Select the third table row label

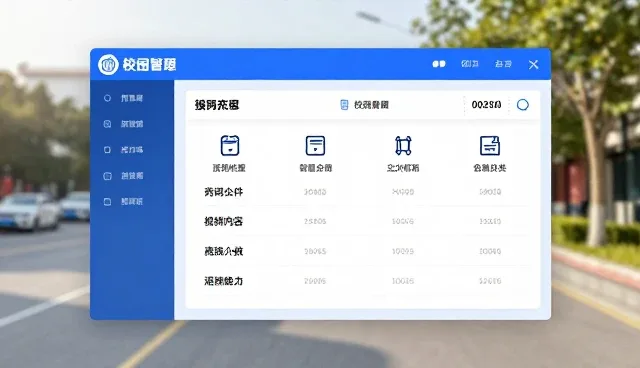coord(224,251)
